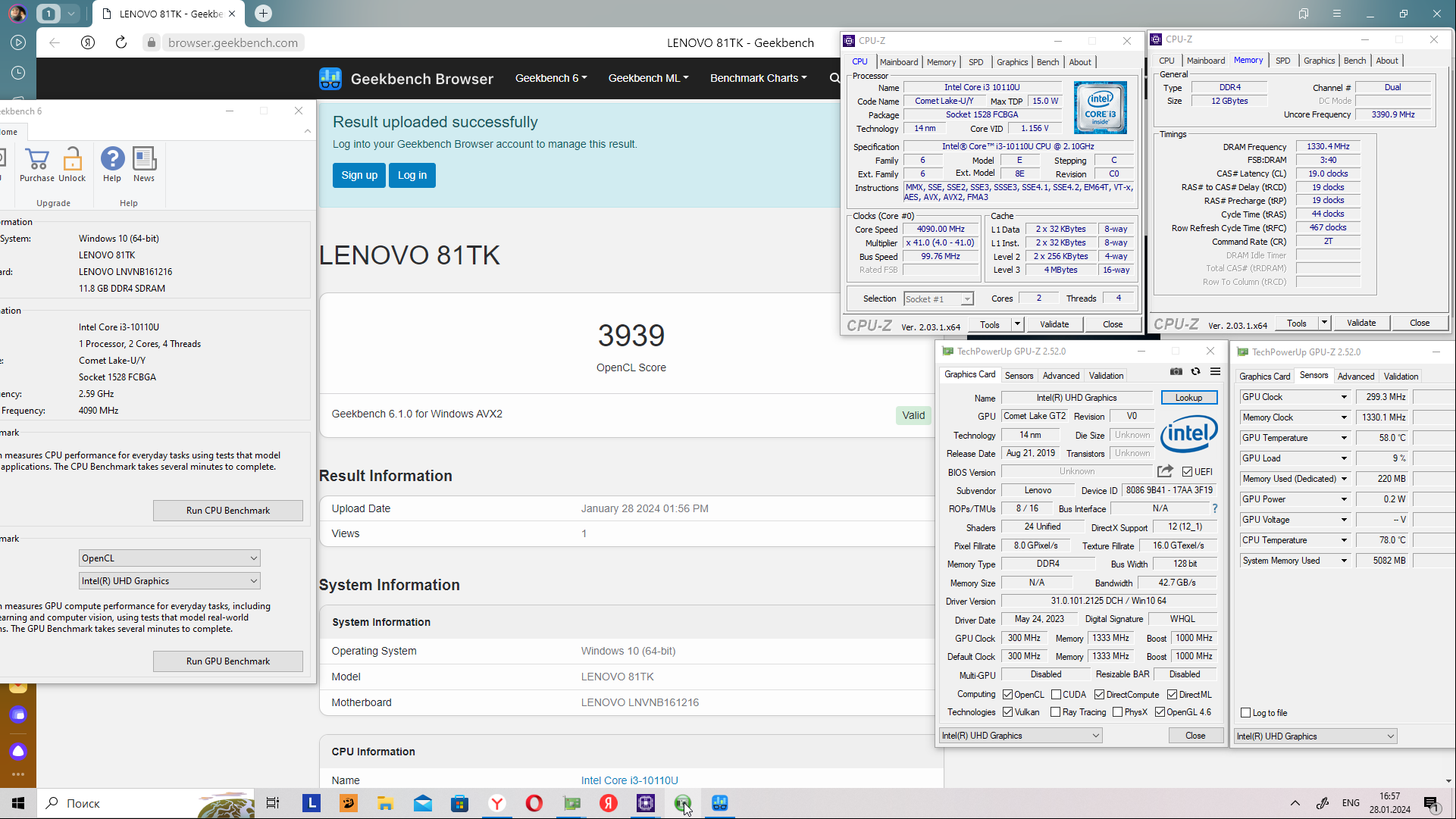Click BIOS export share icon in GPU-Z
Screen dimensions: 1456x819
(1166, 471)
